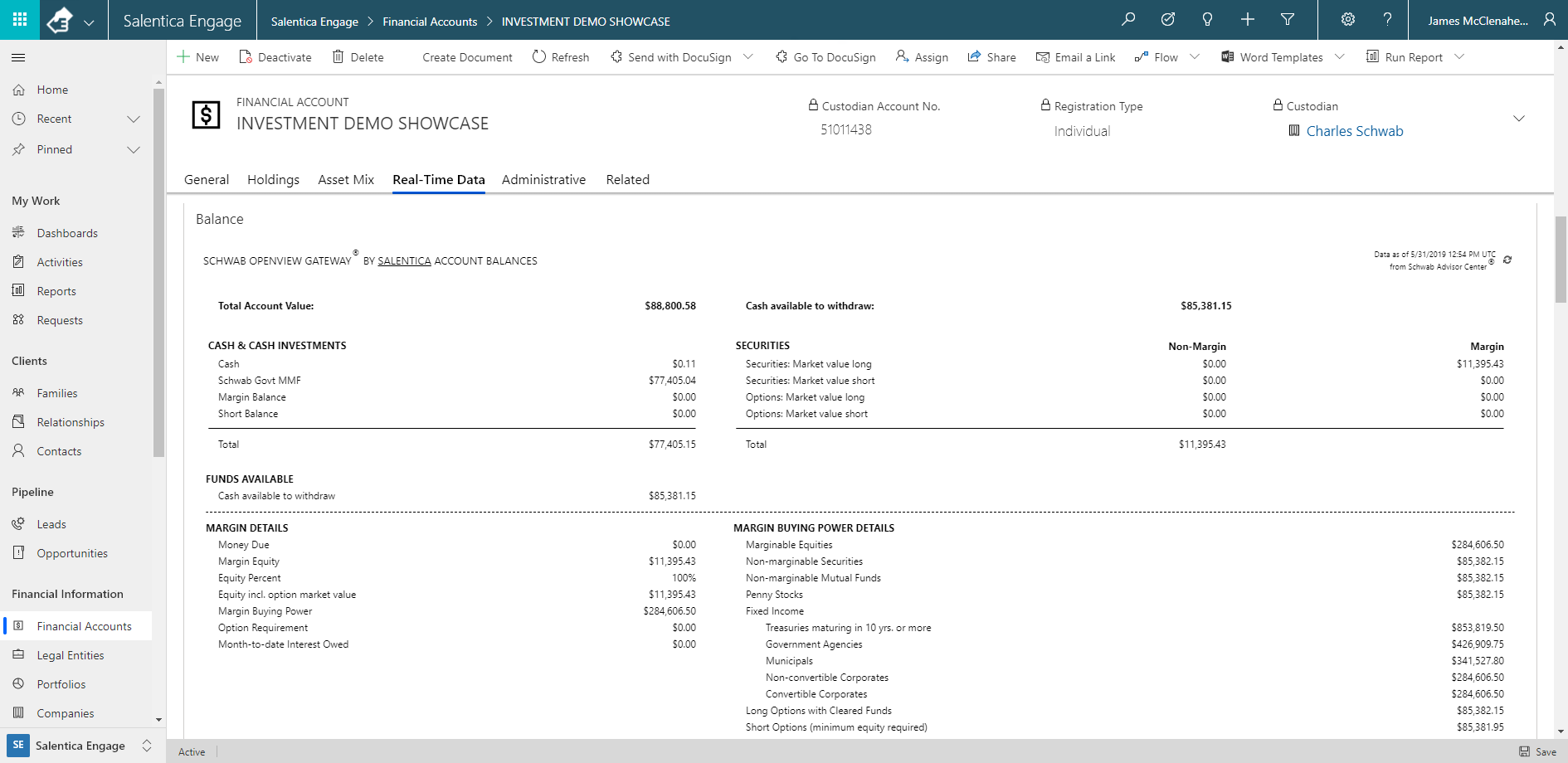Open the Salentica Engage area switcher
1568x763 pixels.
click(80, 746)
